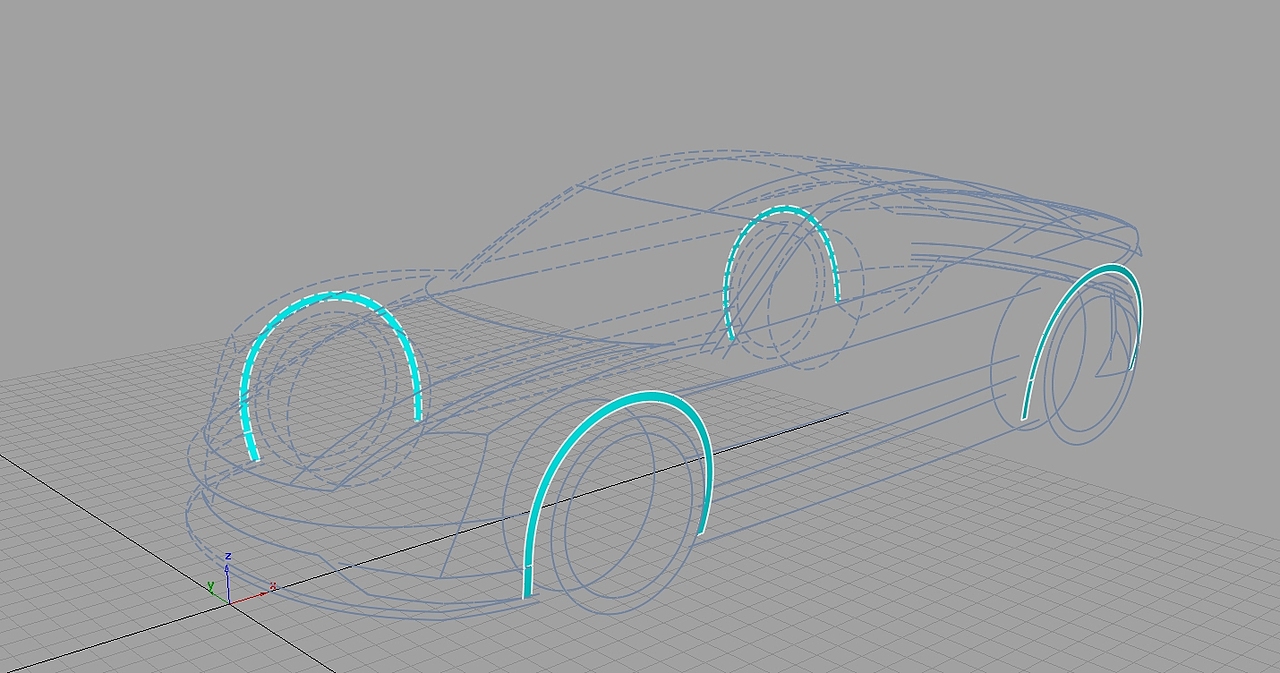Click the green Y axis arrow on the gizmo

[x=219, y=596]
